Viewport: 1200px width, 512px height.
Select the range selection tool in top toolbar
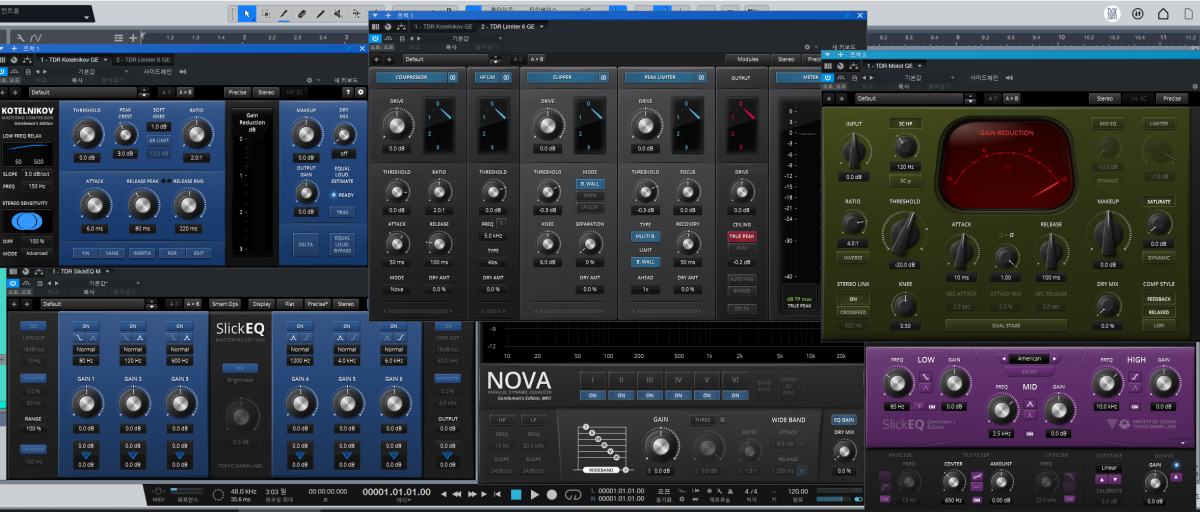pos(266,14)
